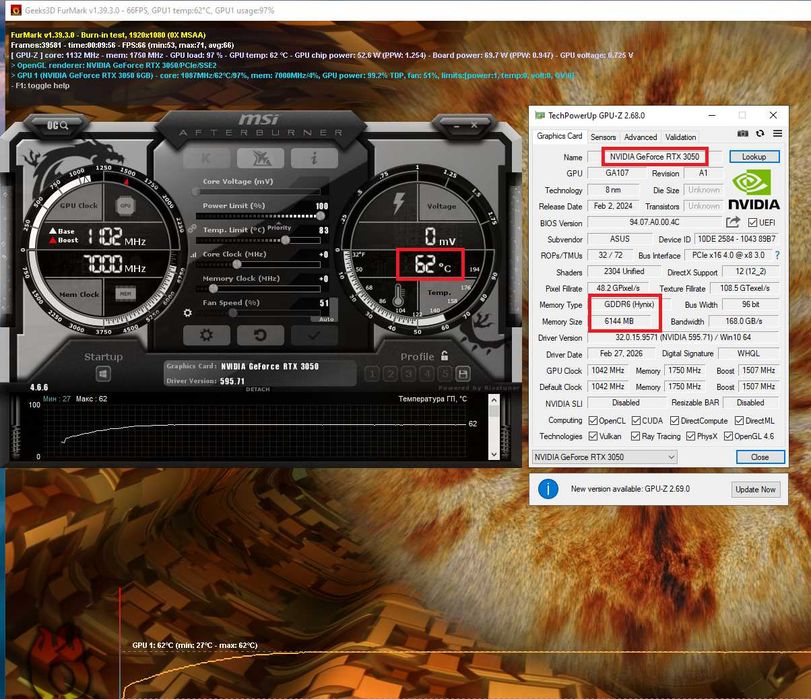
Task: Minimize the MSI Afterburner window
Action: tap(457, 126)
